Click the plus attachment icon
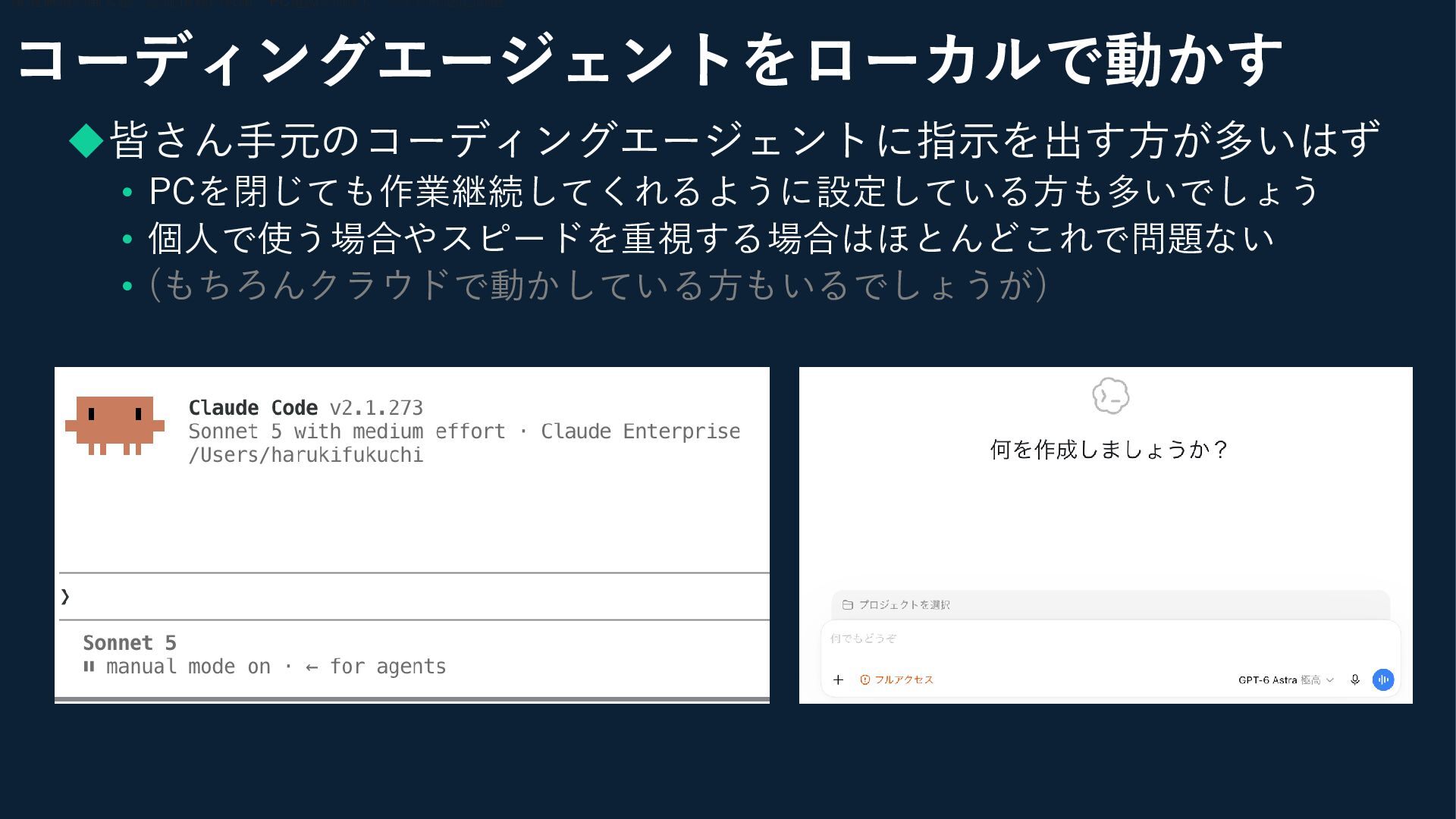Screen dimensions: 1456x819 pyautogui.click(x=838, y=679)
